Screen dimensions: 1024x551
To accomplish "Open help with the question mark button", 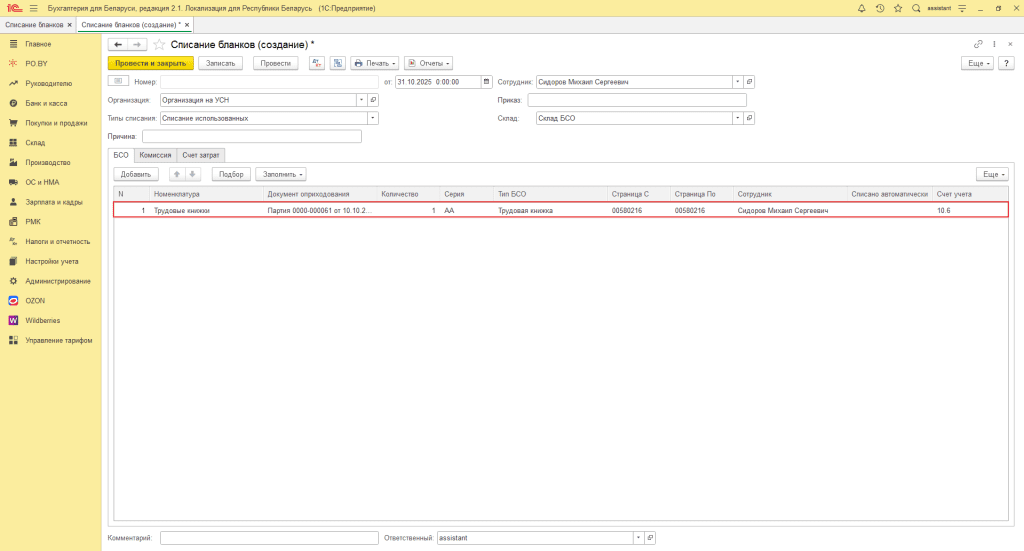I will [1007, 63].
